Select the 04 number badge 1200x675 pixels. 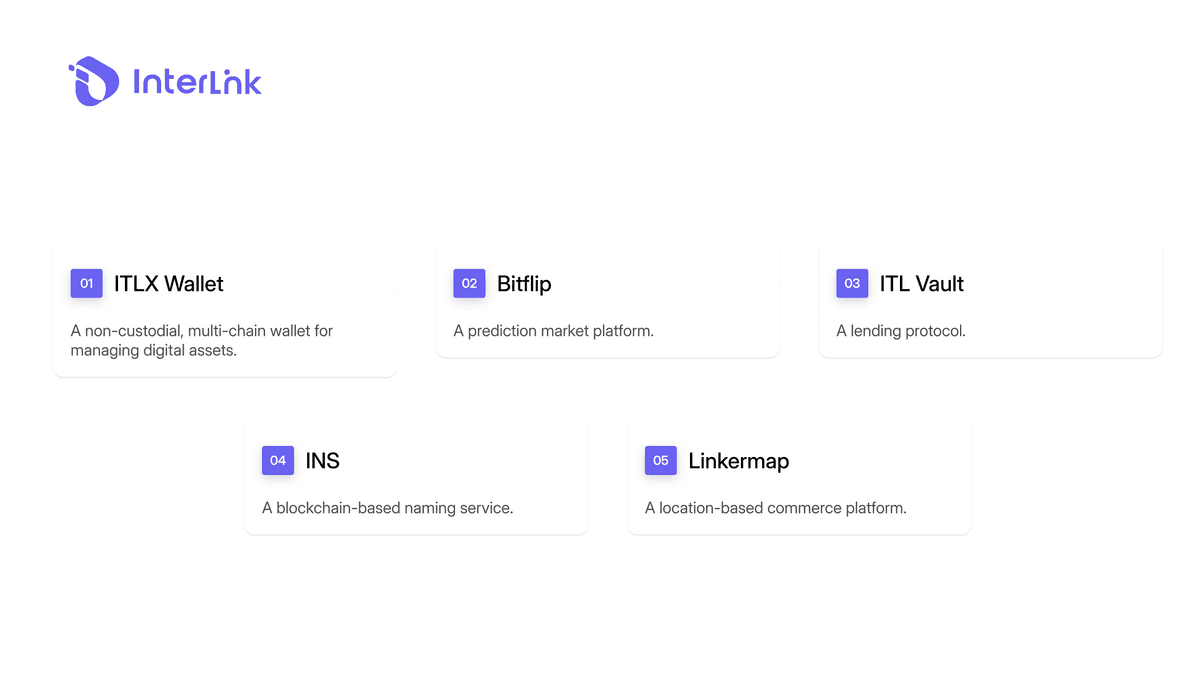(x=278, y=460)
